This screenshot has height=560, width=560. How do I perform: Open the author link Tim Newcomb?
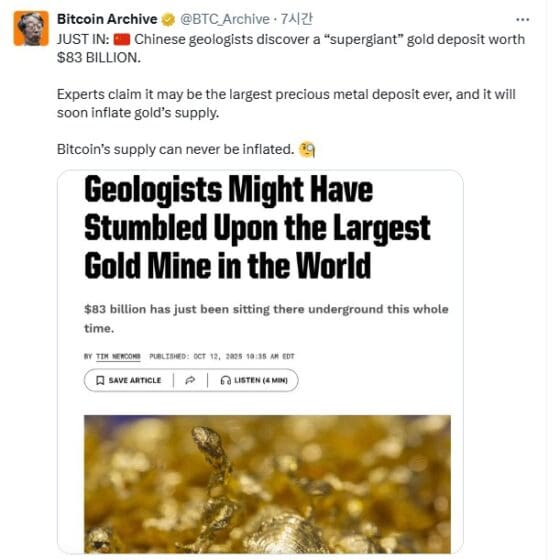coord(118,356)
